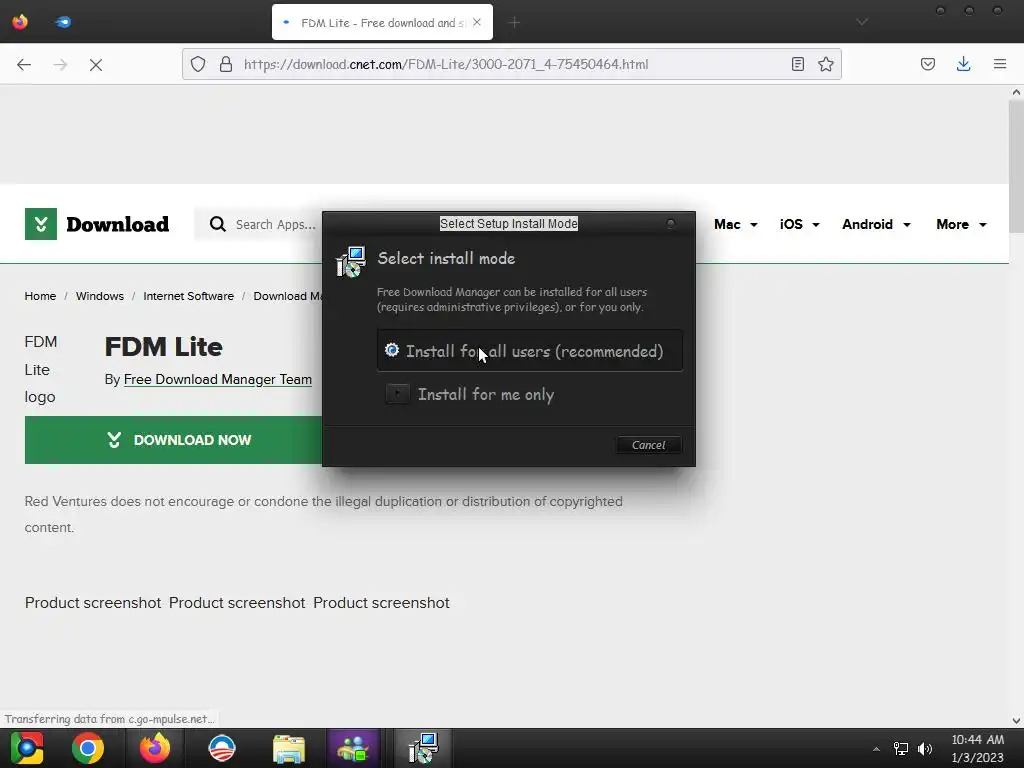Open Firefox downloads panel
Screen dimensions: 1024x768
(963, 64)
